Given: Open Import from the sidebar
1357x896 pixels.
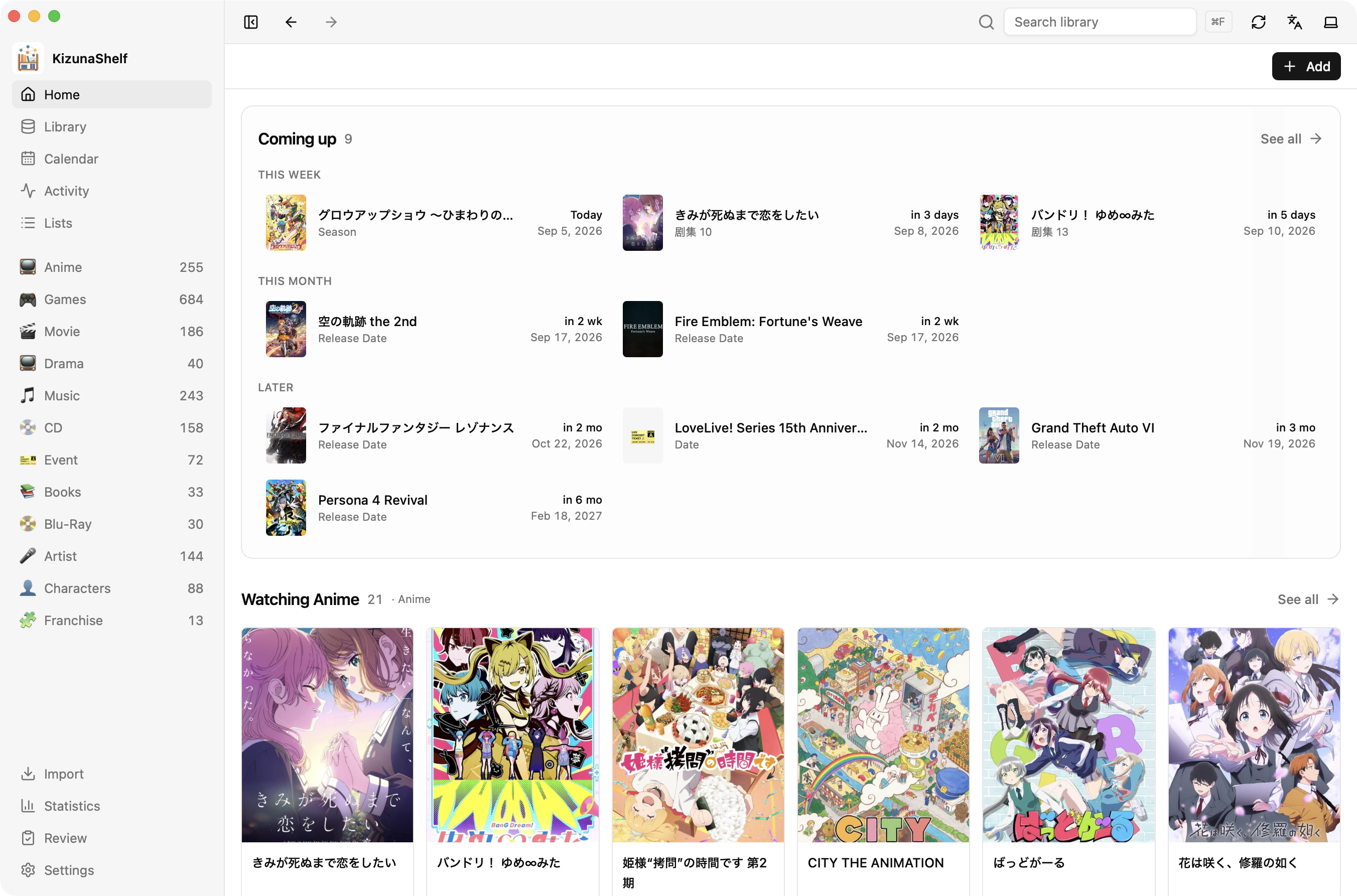Looking at the screenshot, I should tap(112, 774).
